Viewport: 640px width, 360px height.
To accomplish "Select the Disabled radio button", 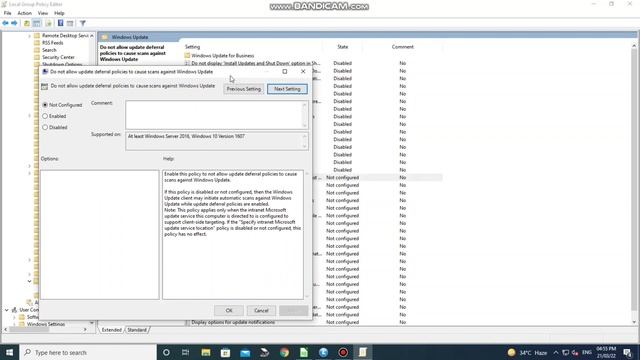I will (45, 127).
